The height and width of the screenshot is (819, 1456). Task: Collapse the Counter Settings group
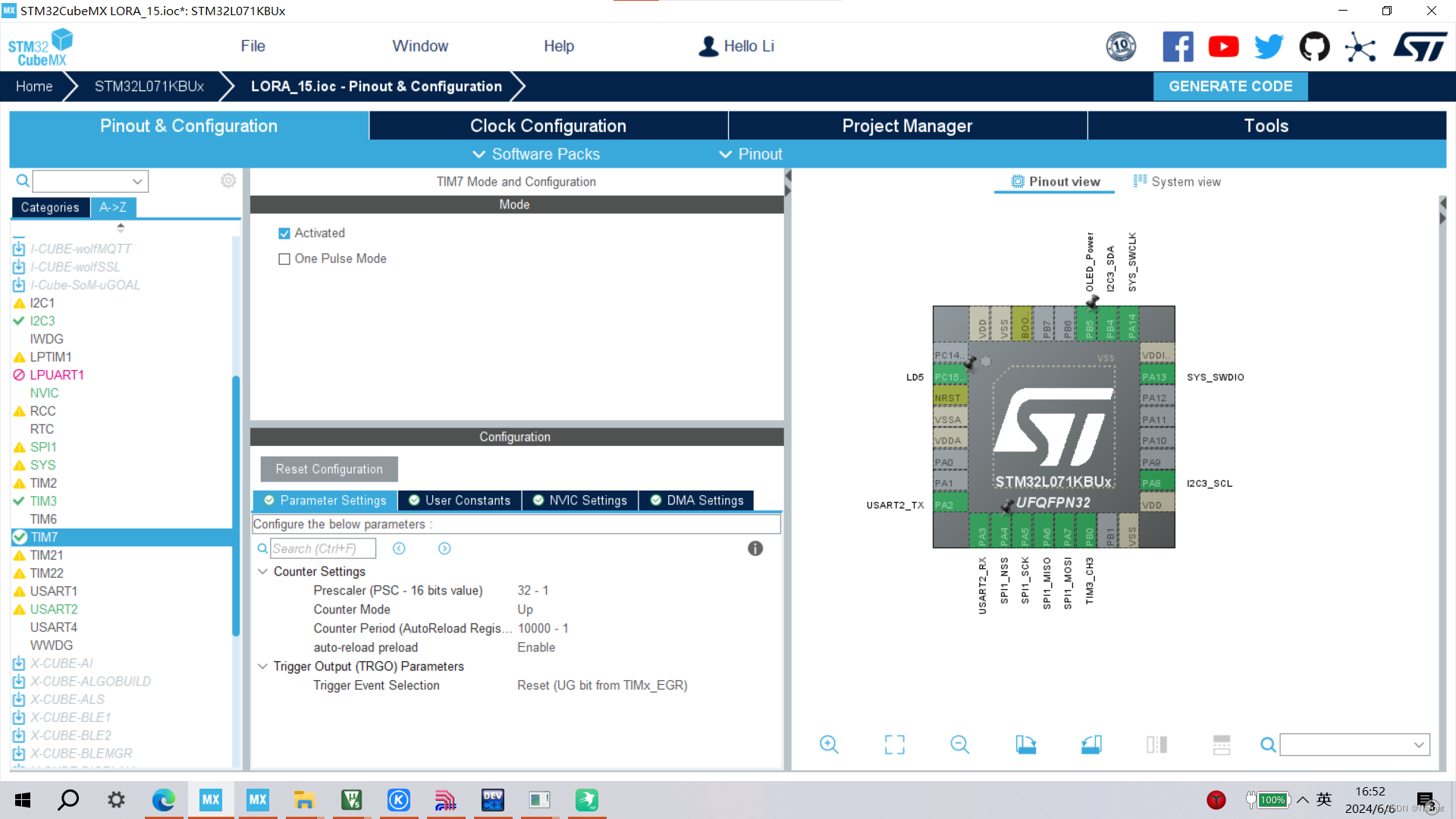pyautogui.click(x=263, y=572)
